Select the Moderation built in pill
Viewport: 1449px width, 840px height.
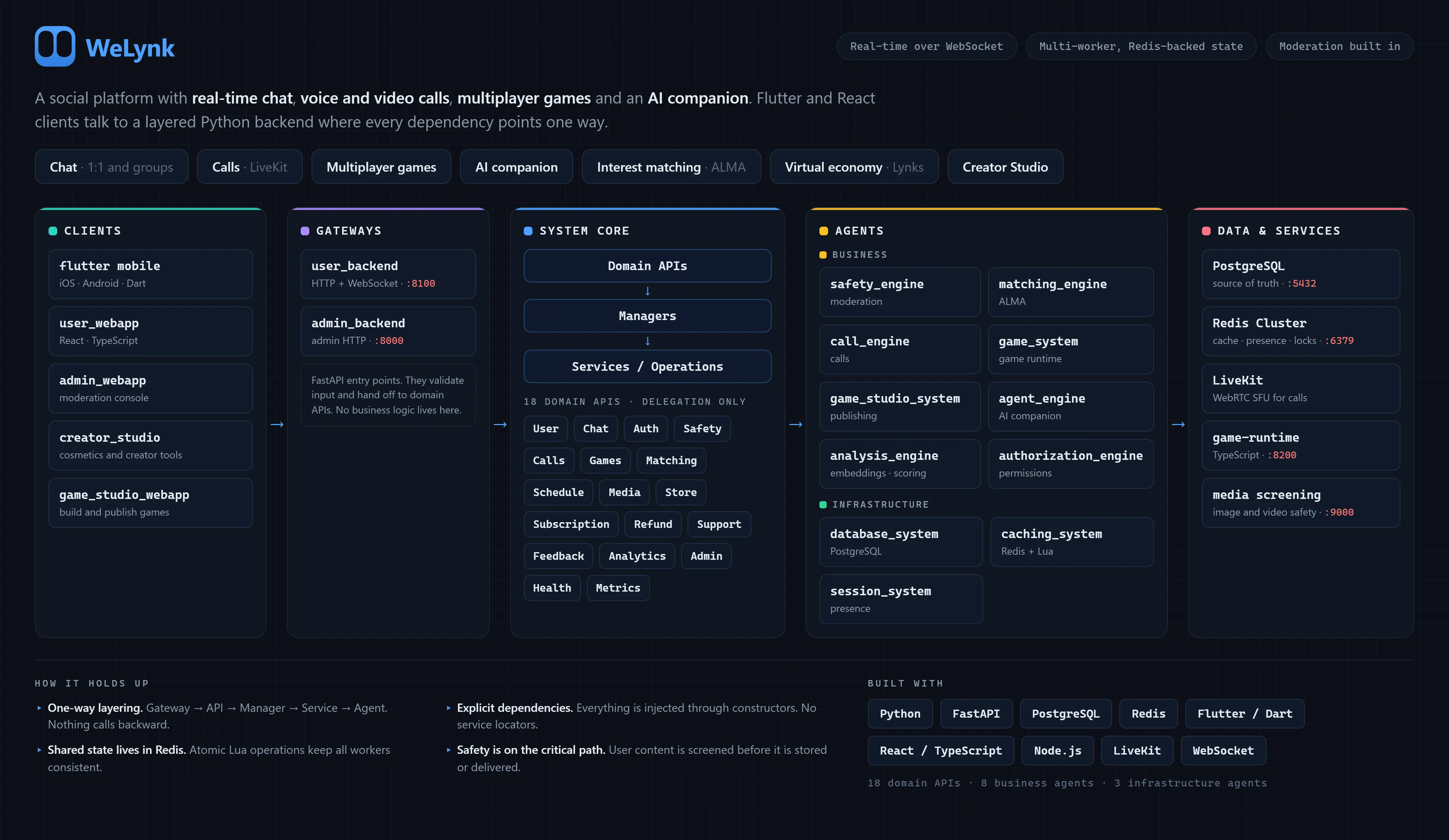click(1339, 46)
